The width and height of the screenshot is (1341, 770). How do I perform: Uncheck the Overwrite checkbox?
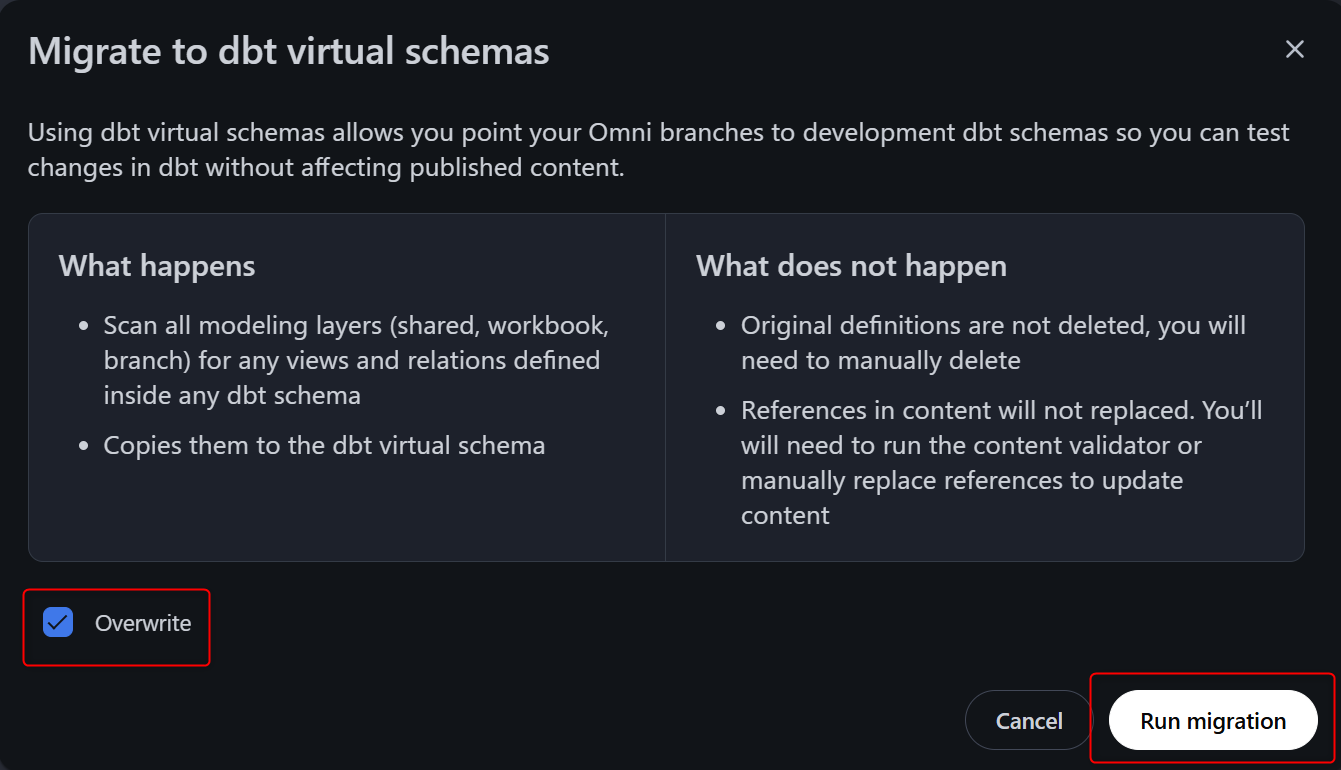coord(58,623)
